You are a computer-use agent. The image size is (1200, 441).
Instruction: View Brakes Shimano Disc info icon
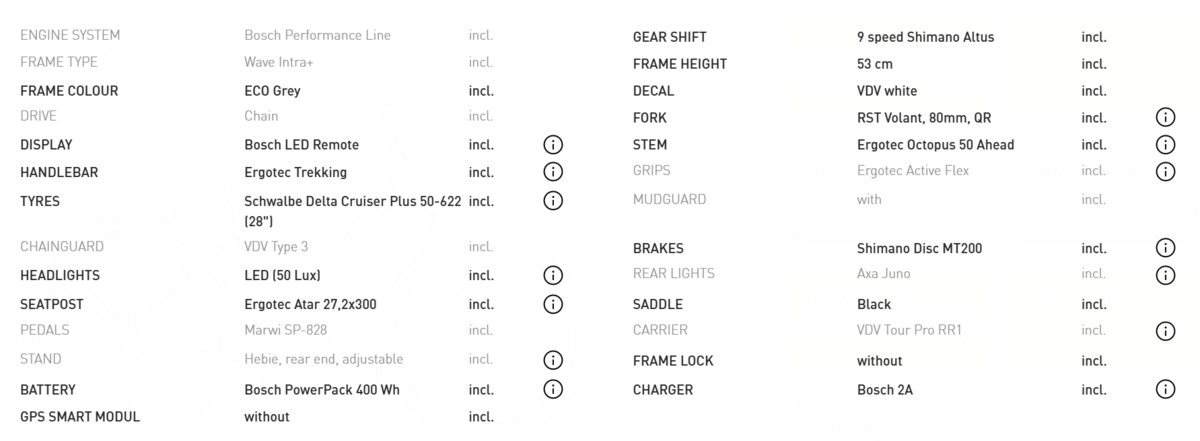pos(1165,248)
